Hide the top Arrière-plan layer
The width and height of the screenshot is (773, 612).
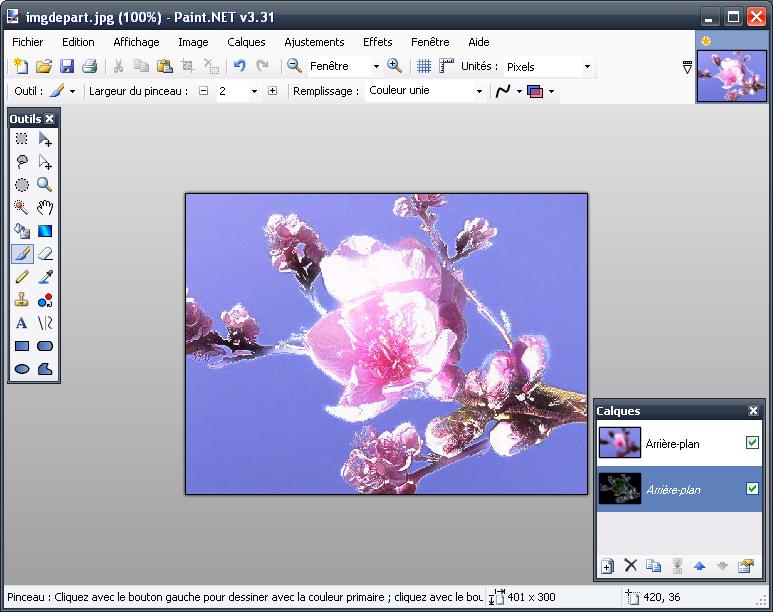(752, 443)
